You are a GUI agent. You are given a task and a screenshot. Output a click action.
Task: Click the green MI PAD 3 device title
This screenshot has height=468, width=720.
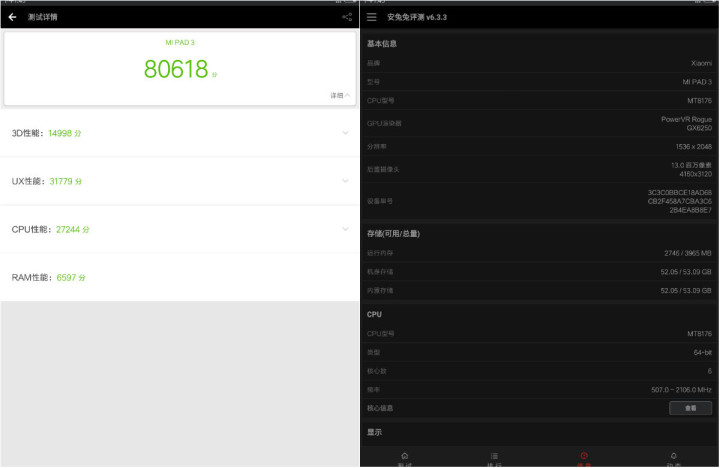coord(180,42)
